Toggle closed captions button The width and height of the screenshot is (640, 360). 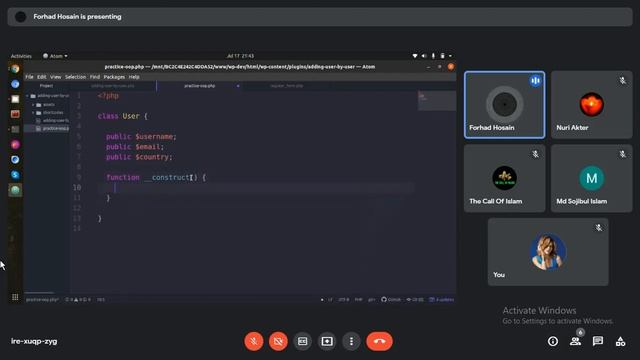point(302,341)
